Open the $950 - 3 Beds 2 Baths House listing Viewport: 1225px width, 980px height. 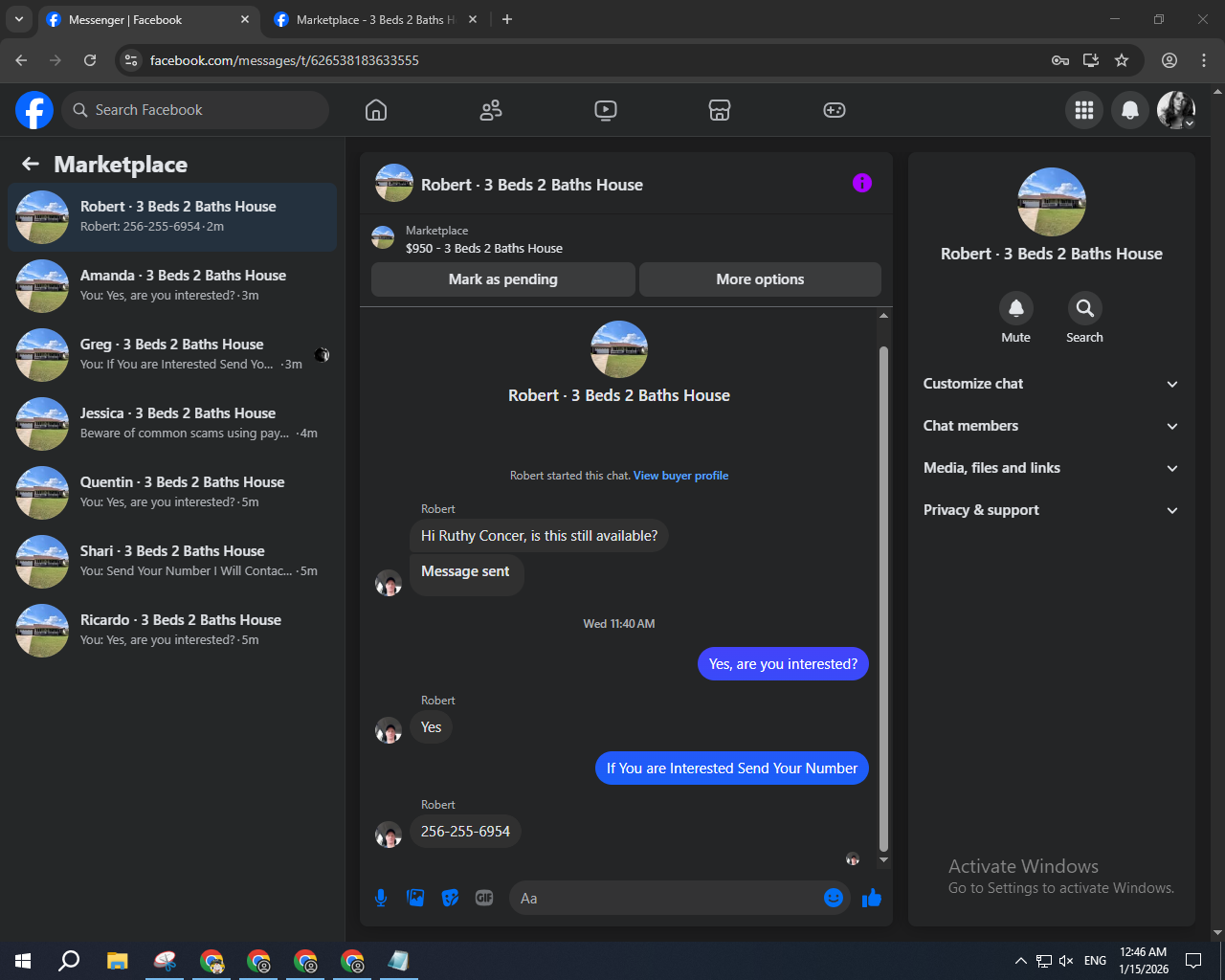[484, 248]
